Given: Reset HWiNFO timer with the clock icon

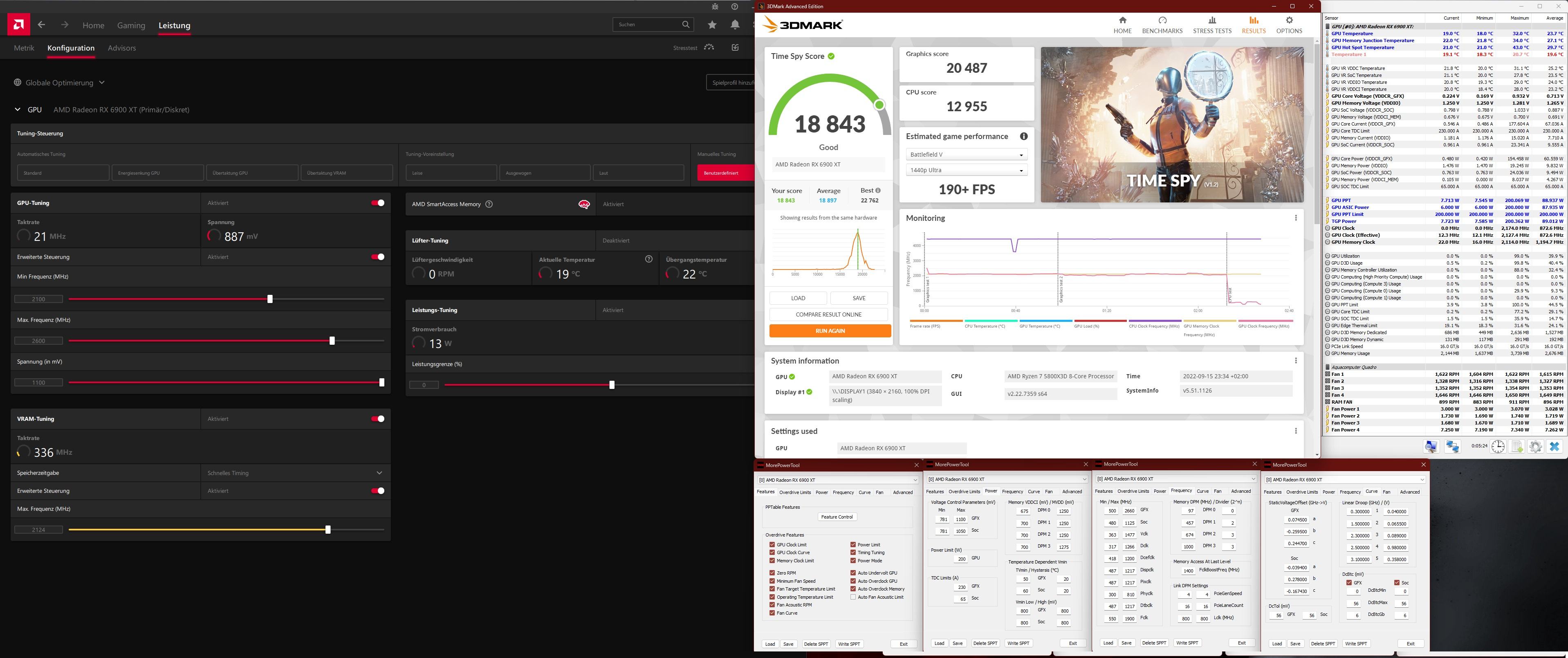Looking at the screenshot, I should pyautogui.click(x=1498, y=446).
